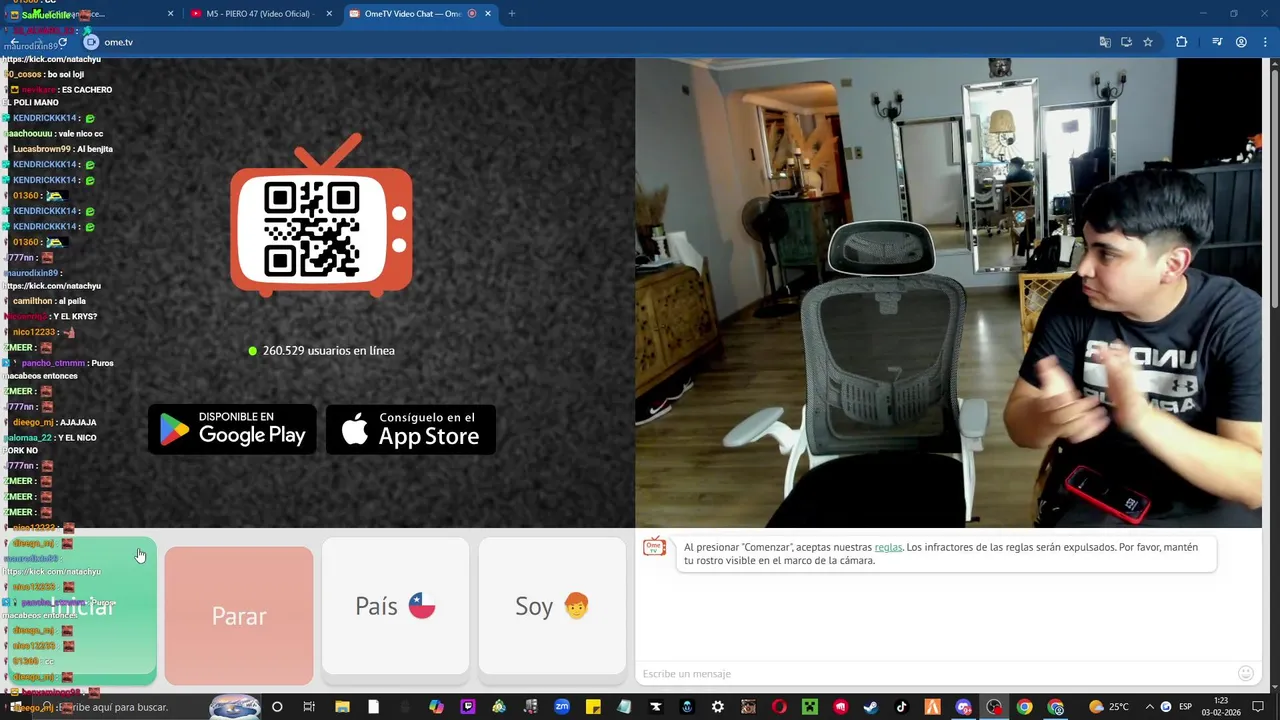The height and width of the screenshot is (720, 1280).
Task: Open the 25°C weather widget
Action: click(1108, 707)
